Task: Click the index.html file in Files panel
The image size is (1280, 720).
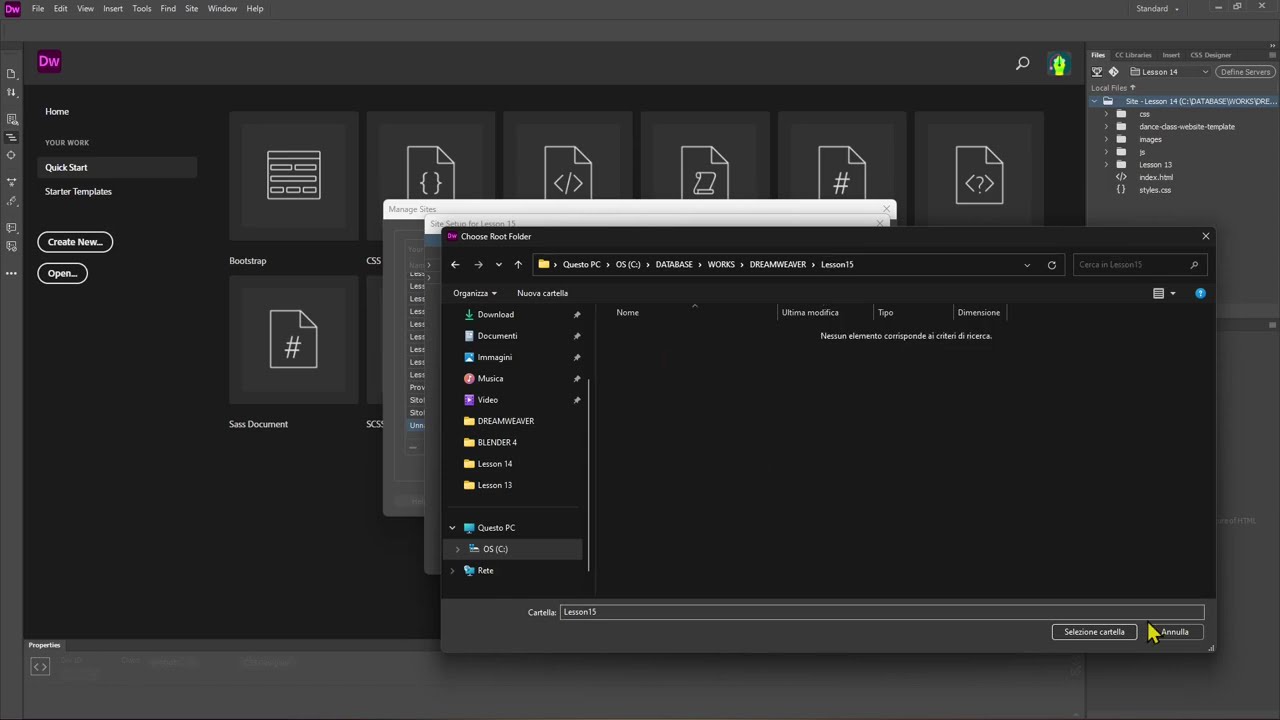Action: pos(1156,177)
